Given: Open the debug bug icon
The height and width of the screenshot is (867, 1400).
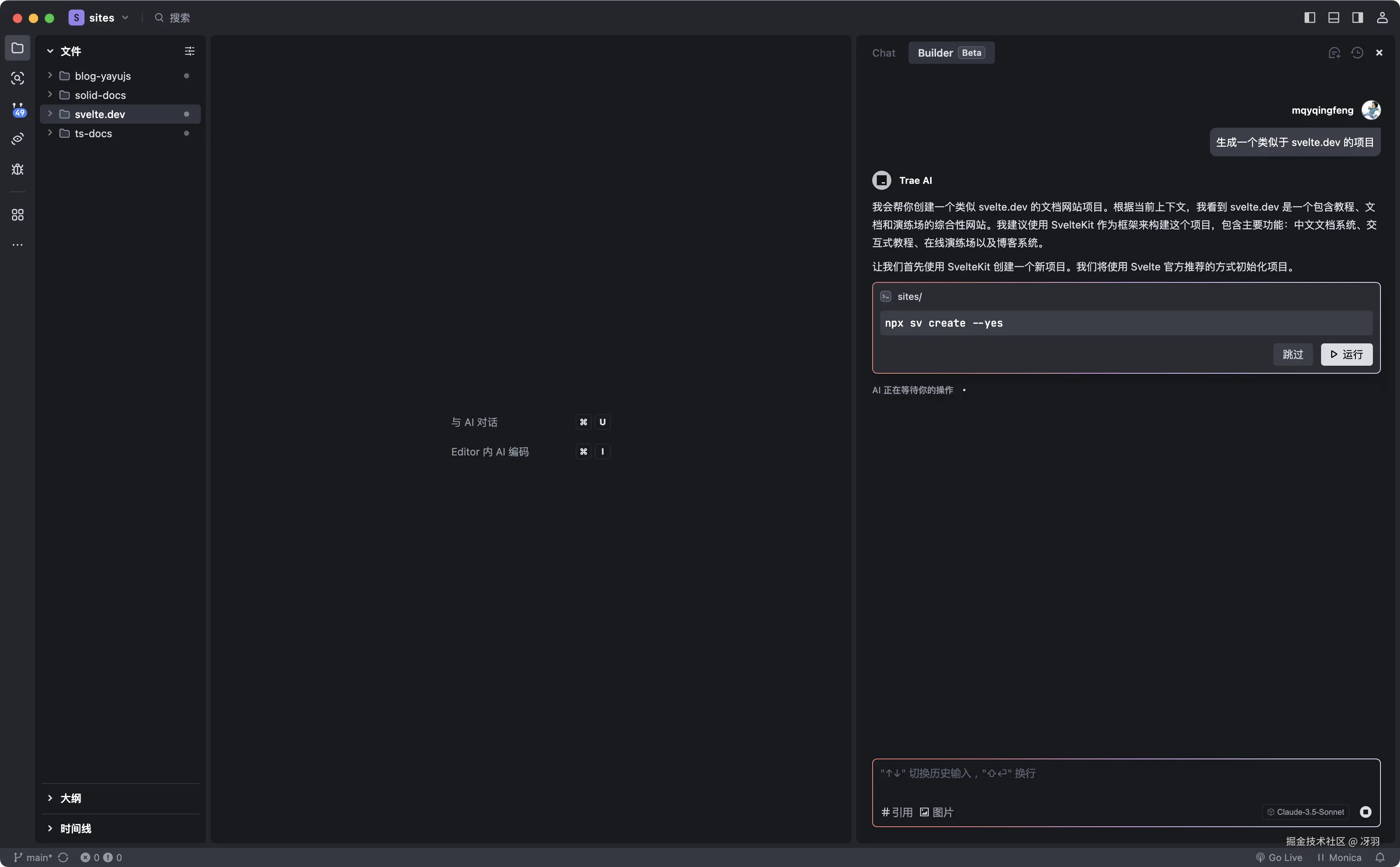Looking at the screenshot, I should pos(18,169).
